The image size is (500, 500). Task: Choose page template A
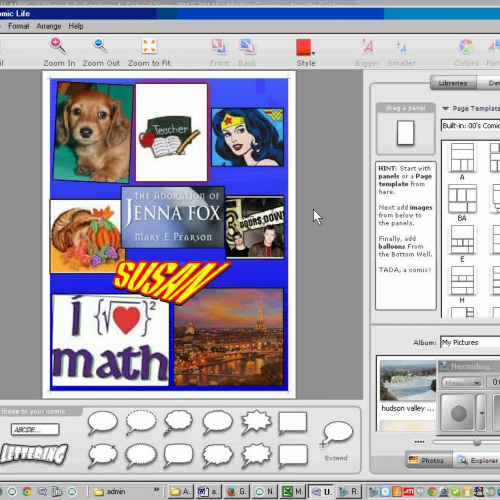point(462,157)
